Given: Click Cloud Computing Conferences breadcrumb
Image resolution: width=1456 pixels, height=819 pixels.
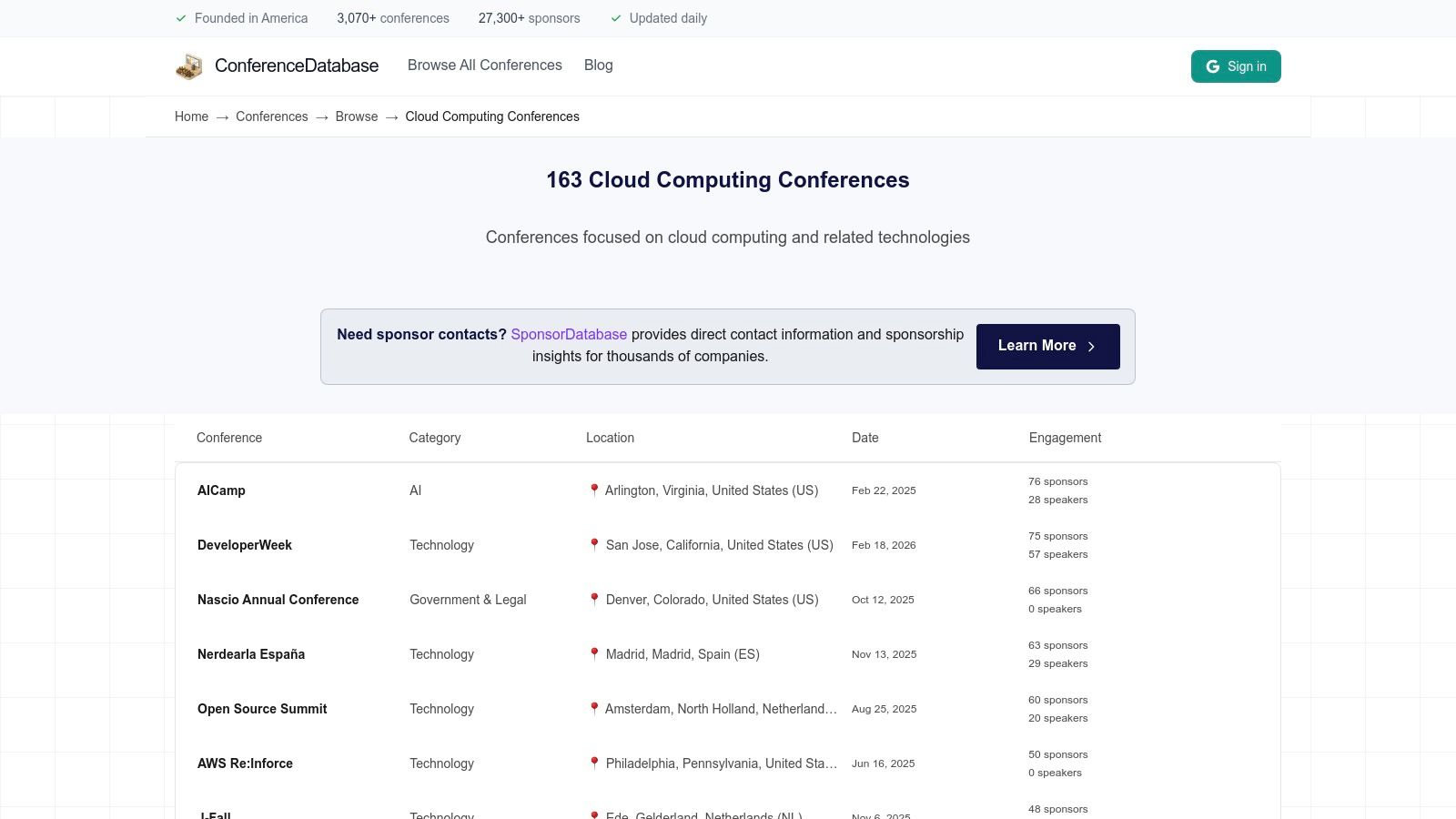Looking at the screenshot, I should pyautogui.click(x=492, y=116).
